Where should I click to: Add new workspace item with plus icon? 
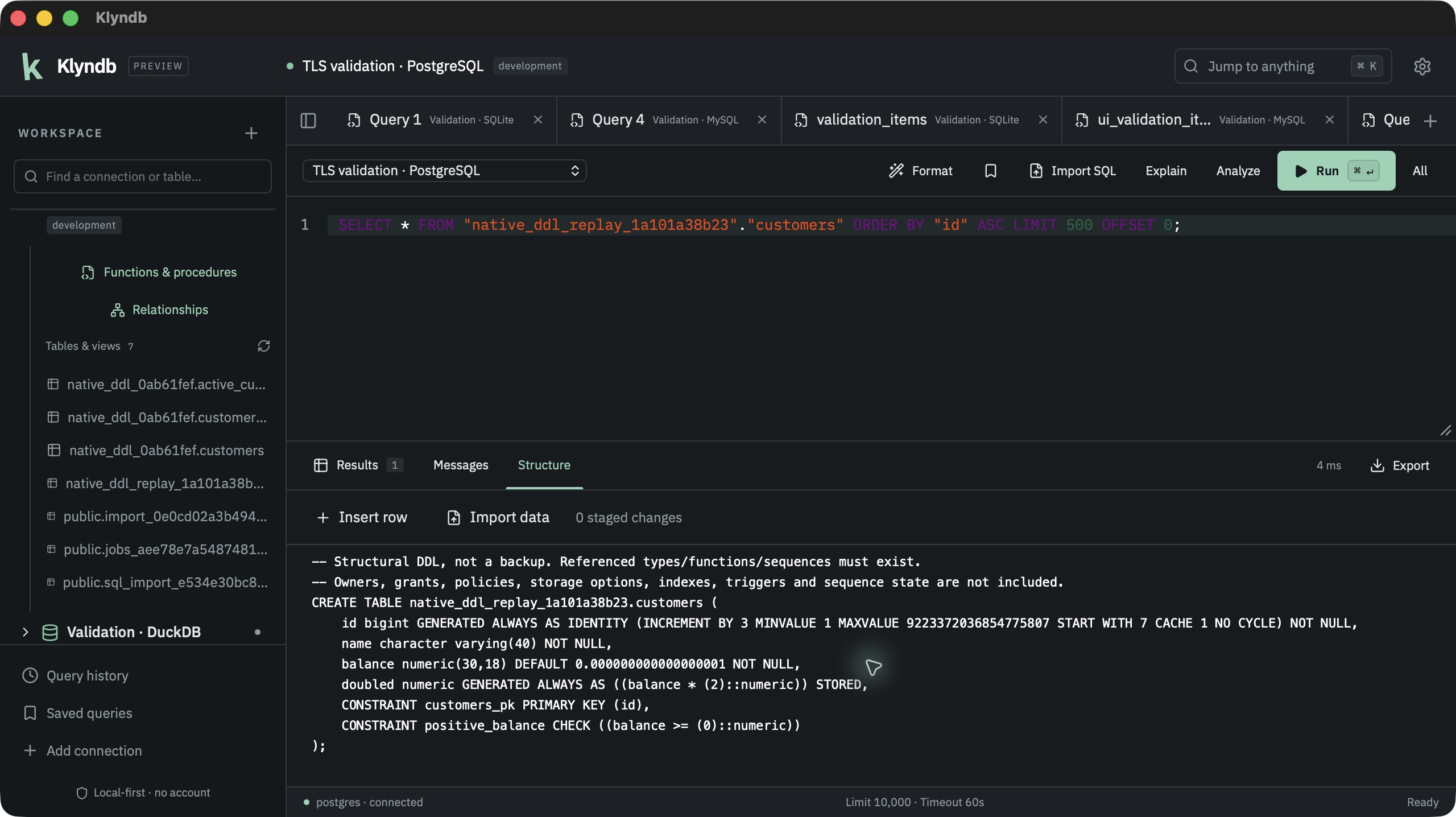click(251, 133)
